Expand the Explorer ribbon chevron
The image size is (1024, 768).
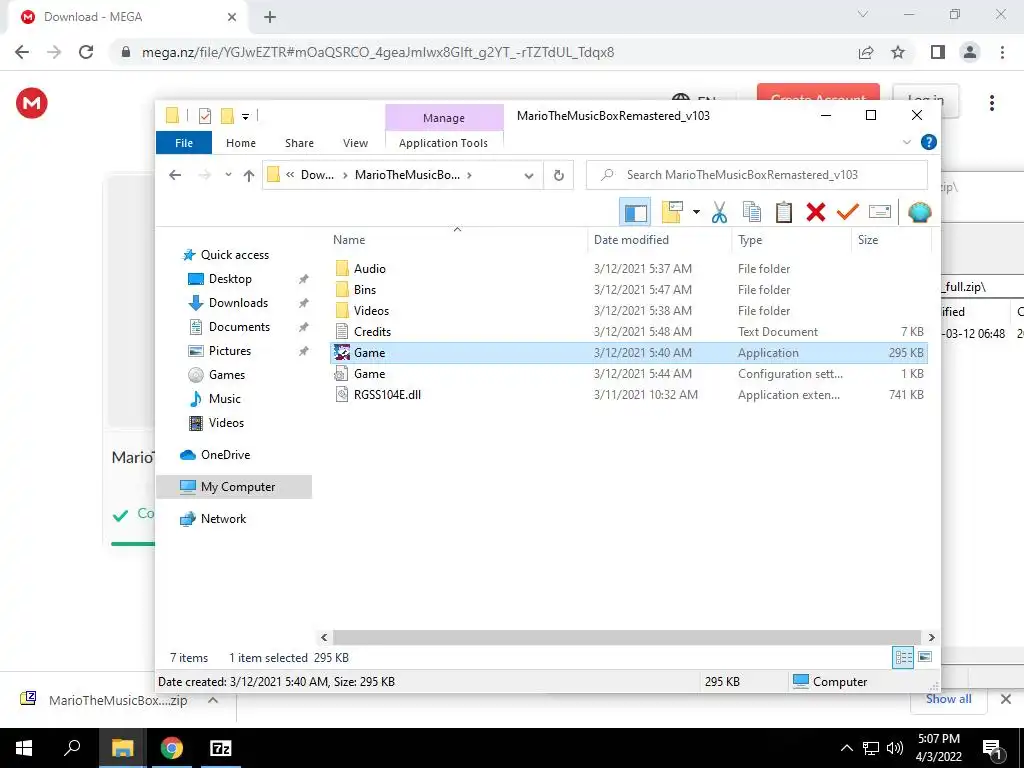pos(906,142)
